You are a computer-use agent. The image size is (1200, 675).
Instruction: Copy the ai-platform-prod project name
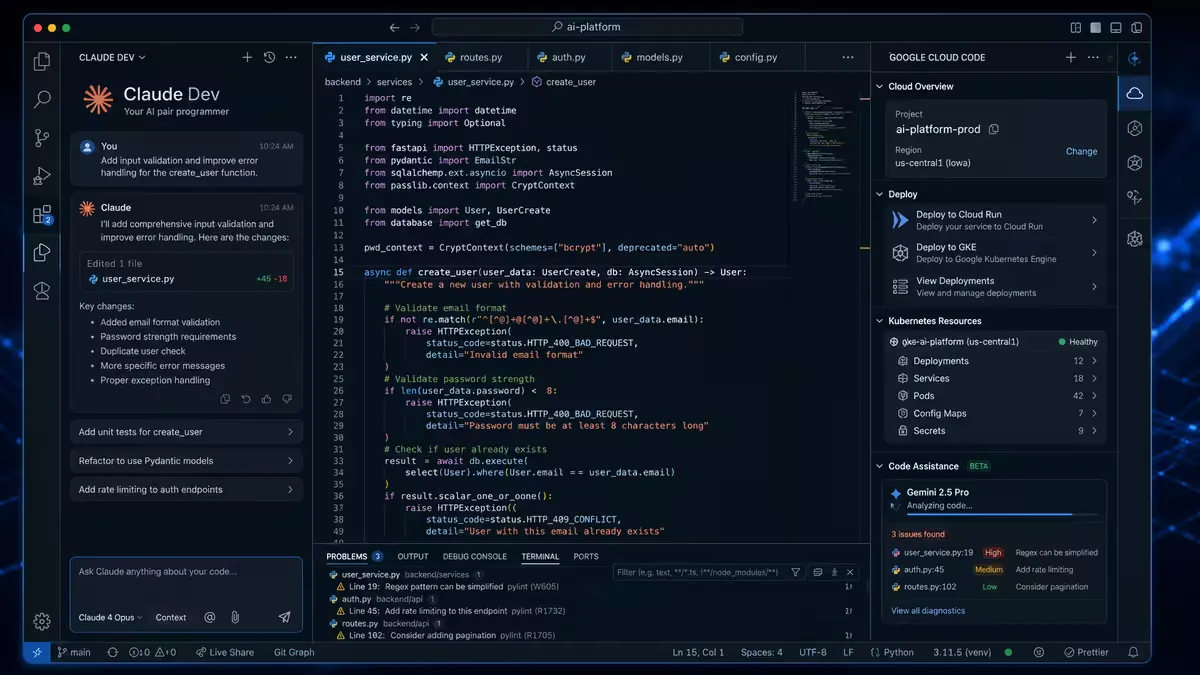(993, 129)
